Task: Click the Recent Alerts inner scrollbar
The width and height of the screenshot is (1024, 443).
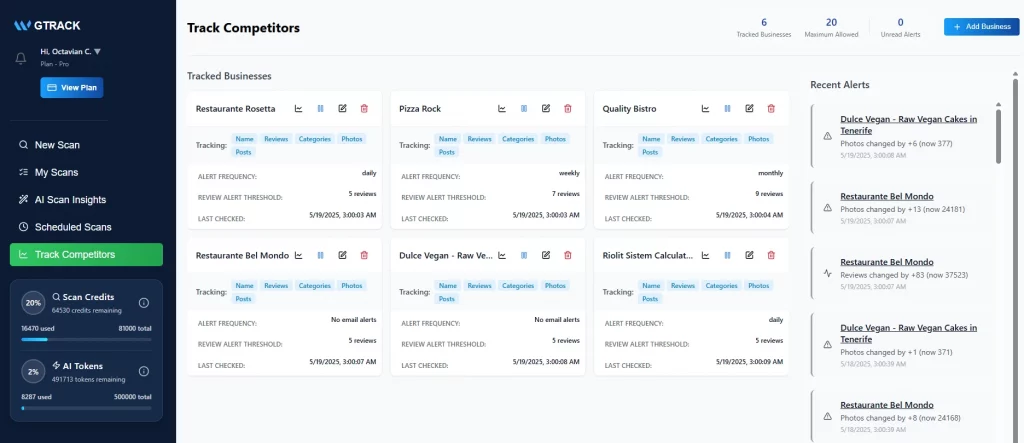Action: (x=999, y=136)
